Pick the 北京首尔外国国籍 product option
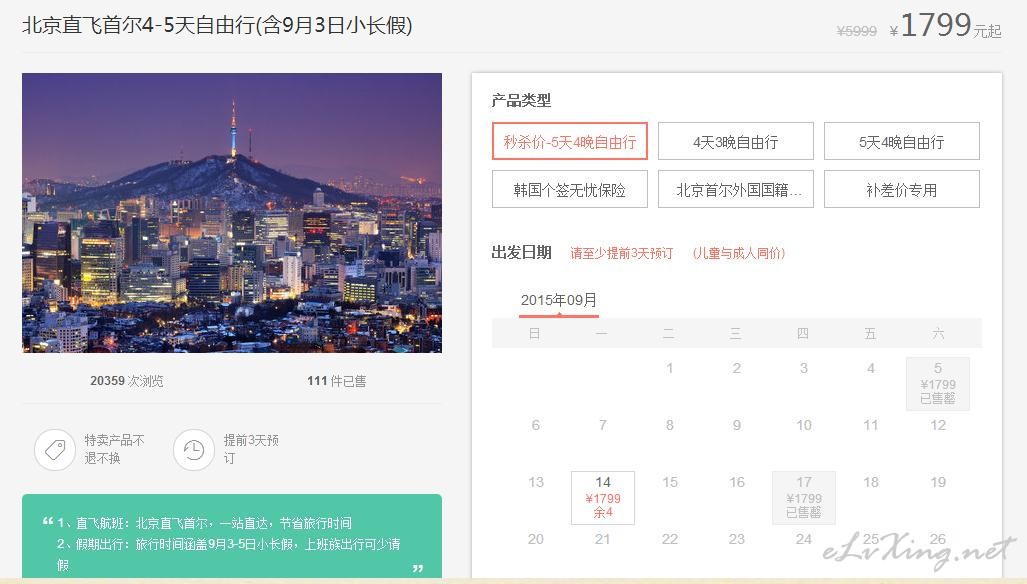The image size is (1027, 584). pos(736,189)
